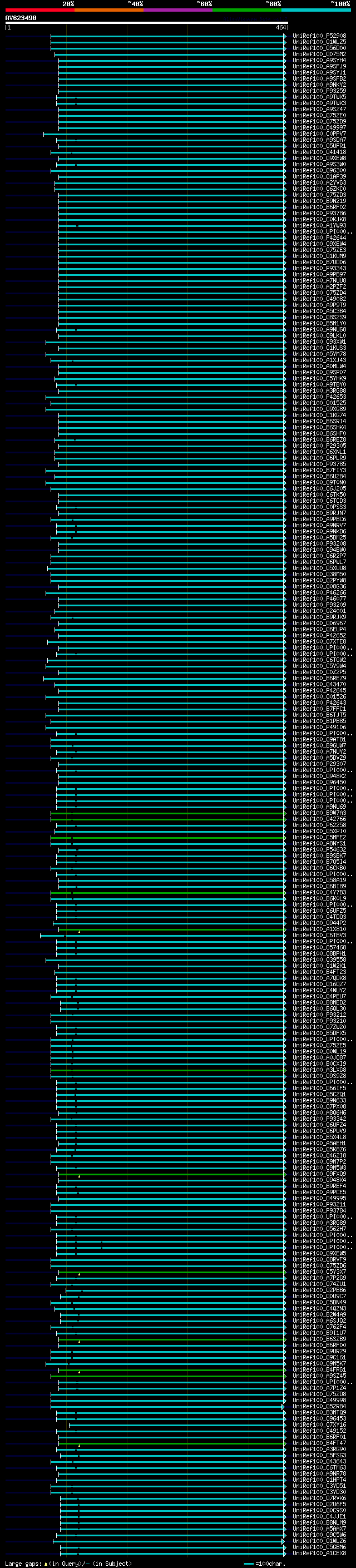Screen dimensions: 356x1568
Task: Select the UniRef100_C6TGW2 entry
Action: click(x=319, y=660)
